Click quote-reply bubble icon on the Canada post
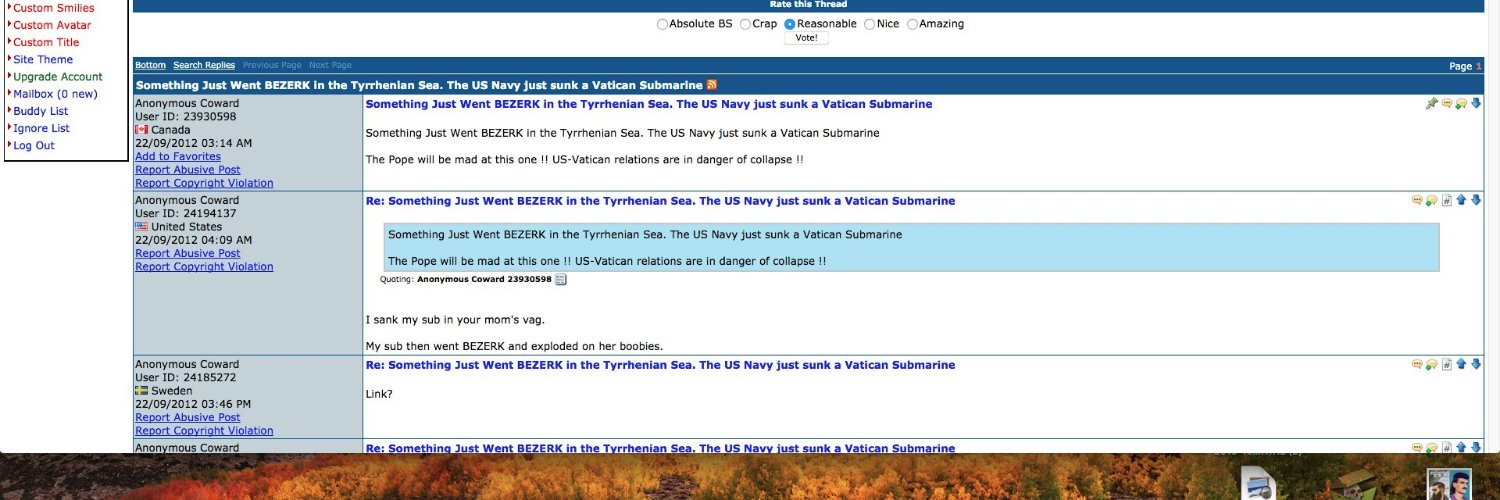 click(1461, 104)
